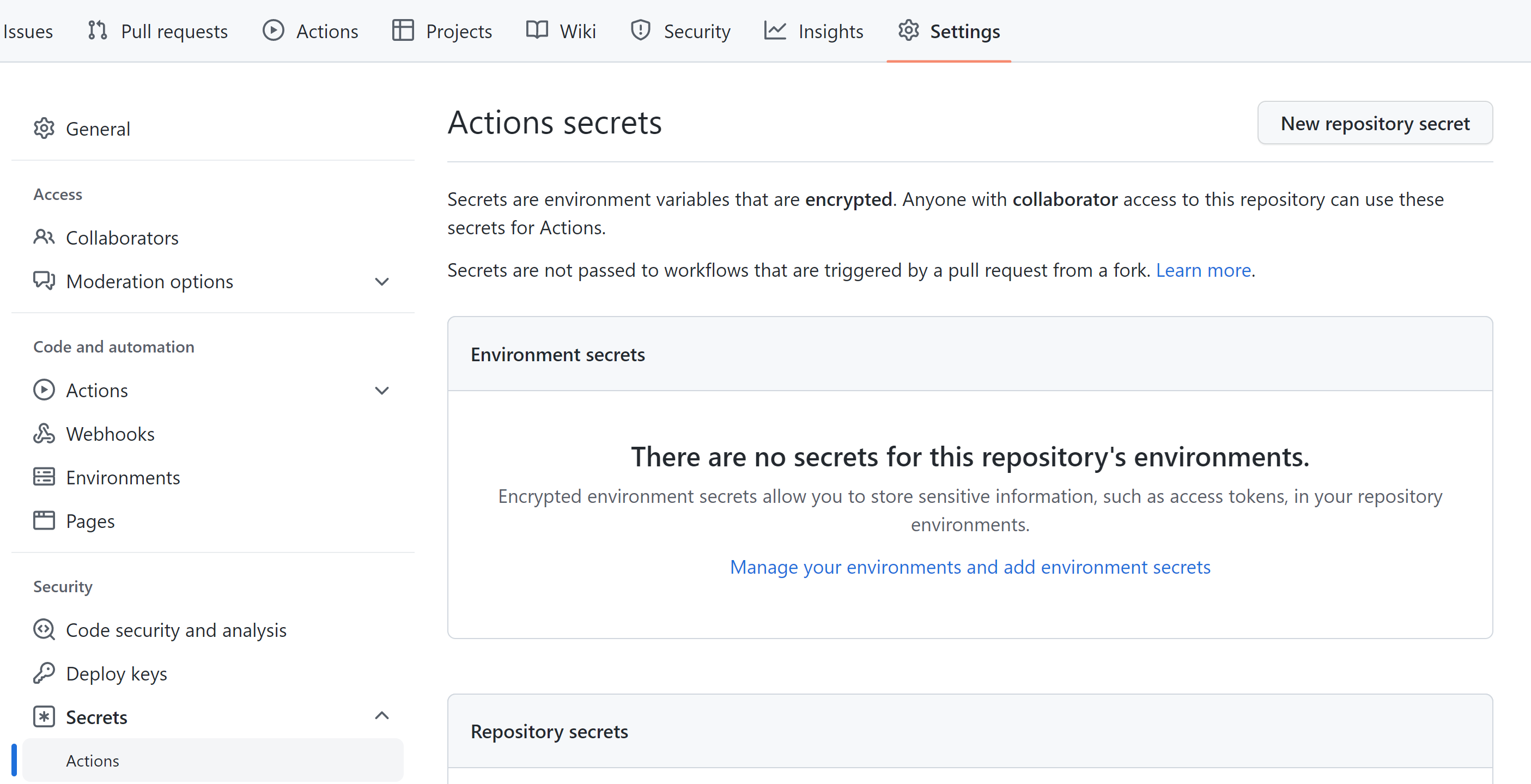
Task: Click the Actions secrets page title
Action: [555, 123]
